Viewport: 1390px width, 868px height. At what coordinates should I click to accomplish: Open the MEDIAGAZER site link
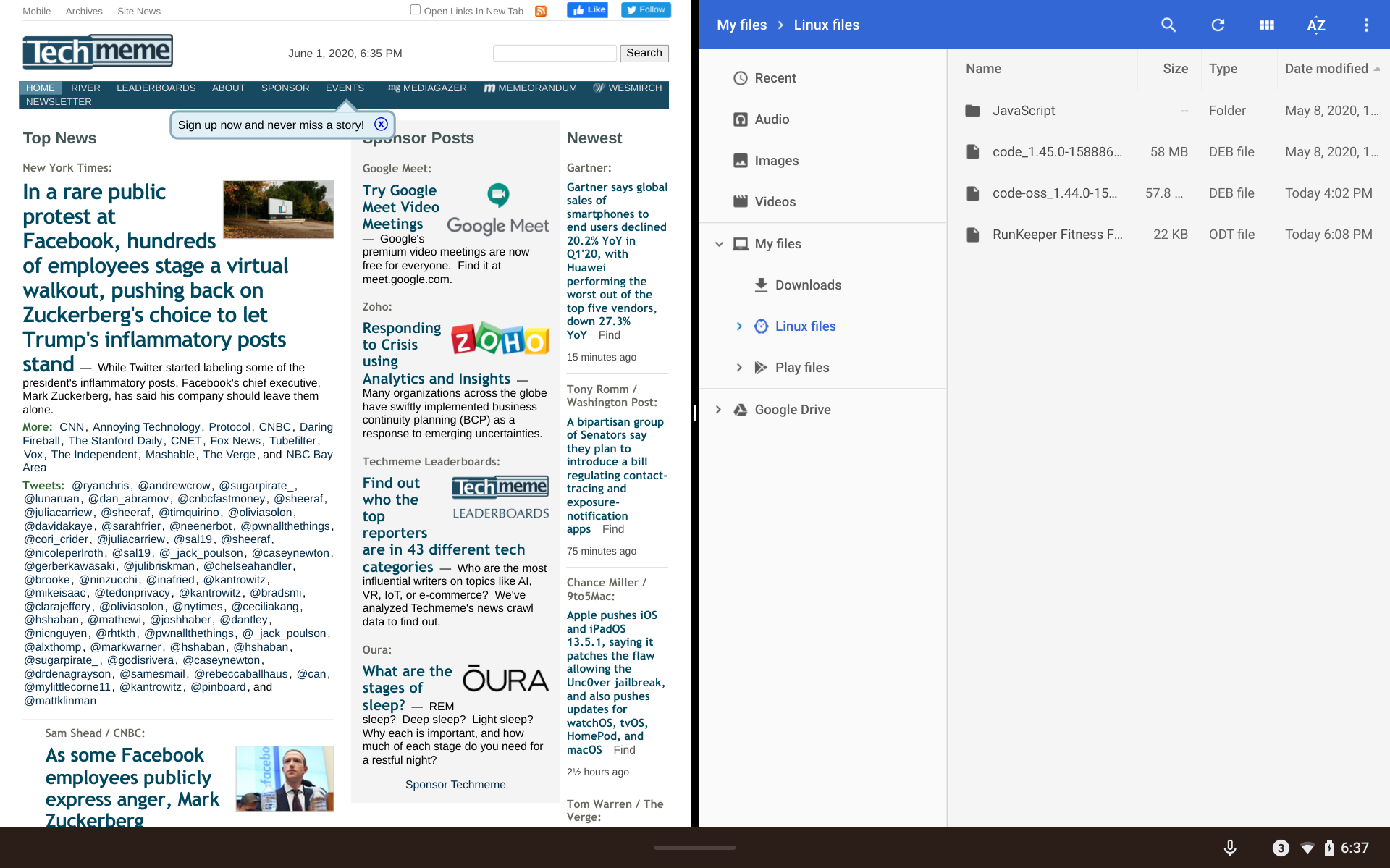[x=427, y=88]
